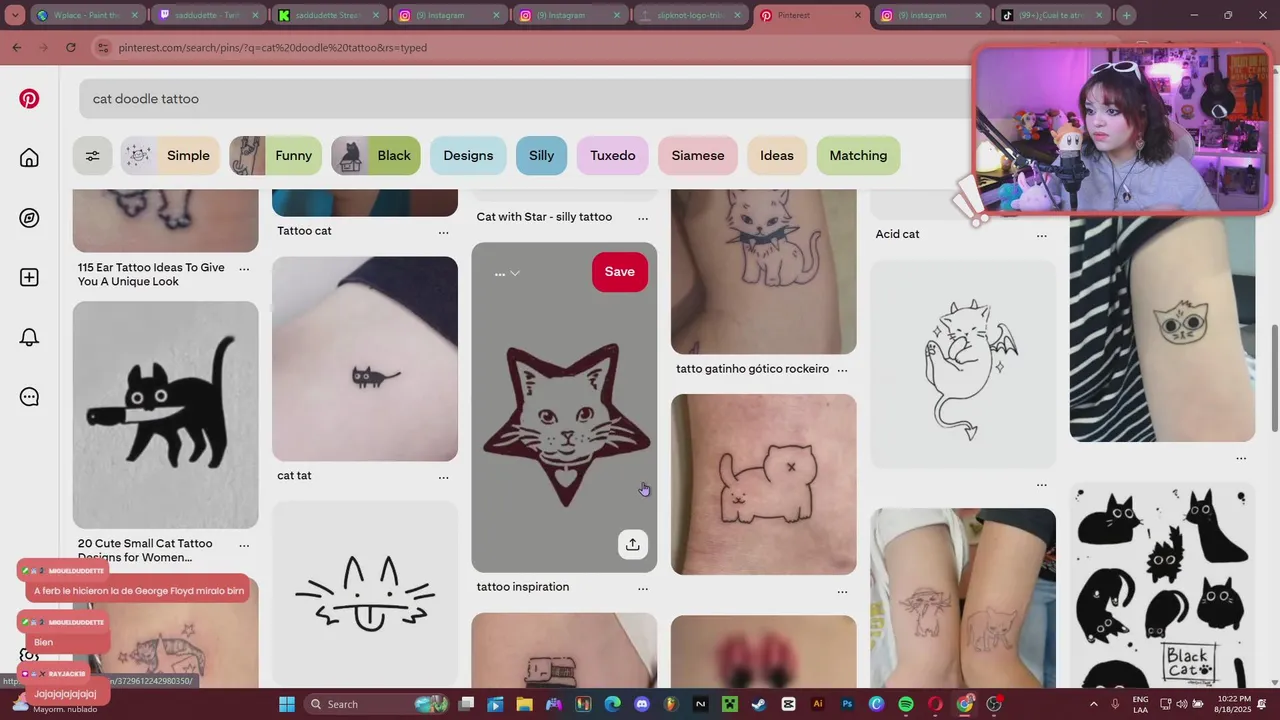Click the site information icon in address bar

[x=102, y=47]
